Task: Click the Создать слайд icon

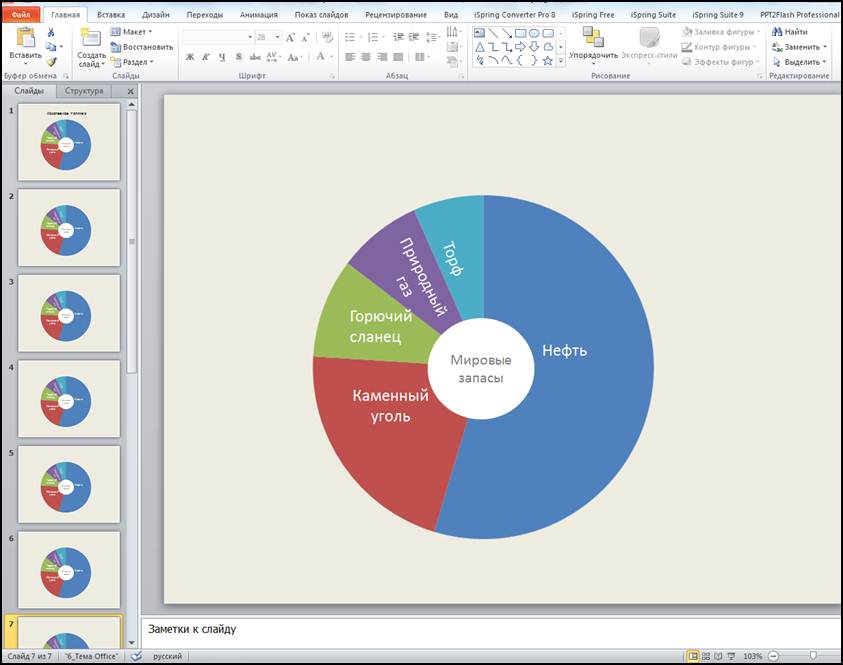Action: point(90,38)
